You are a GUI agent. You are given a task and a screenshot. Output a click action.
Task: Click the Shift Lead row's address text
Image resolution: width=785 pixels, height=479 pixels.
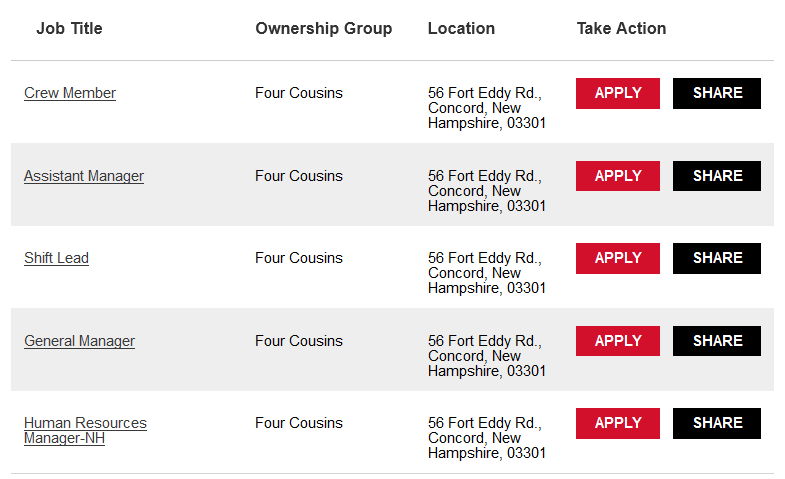(x=486, y=273)
